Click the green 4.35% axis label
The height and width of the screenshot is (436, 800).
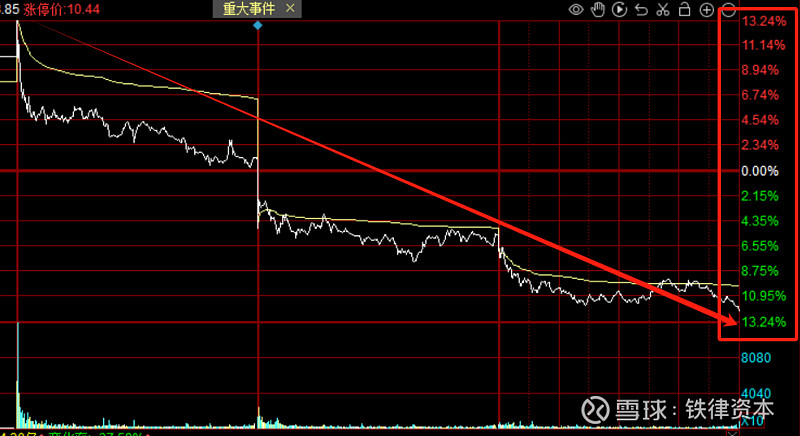[760, 221]
